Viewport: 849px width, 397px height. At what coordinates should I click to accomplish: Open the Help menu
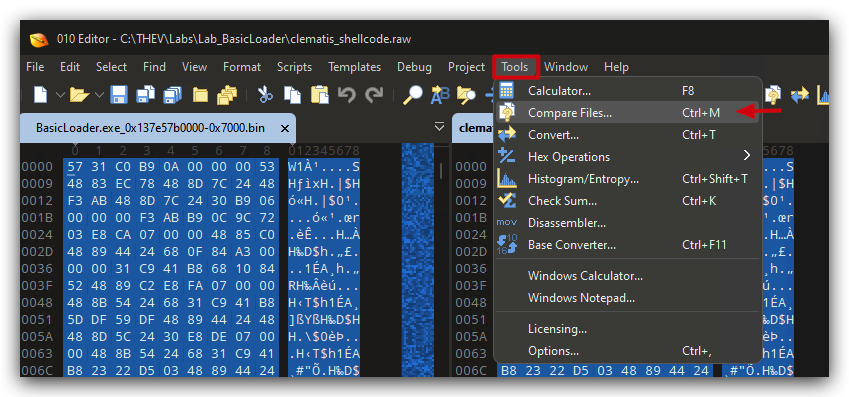pyautogui.click(x=616, y=67)
